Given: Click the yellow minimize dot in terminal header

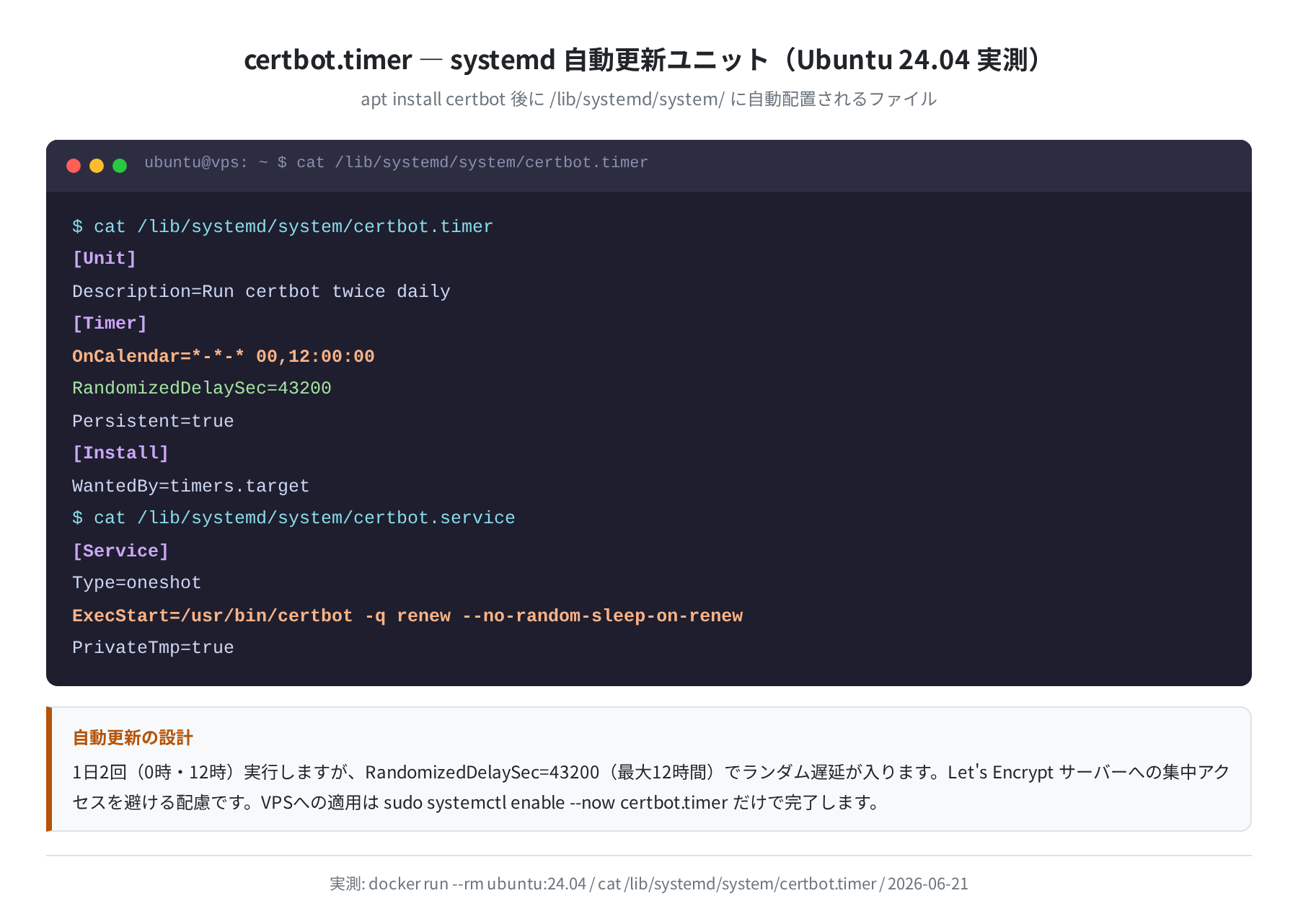Looking at the screenshot, I should pyautogui.click(x=97, y=166).
